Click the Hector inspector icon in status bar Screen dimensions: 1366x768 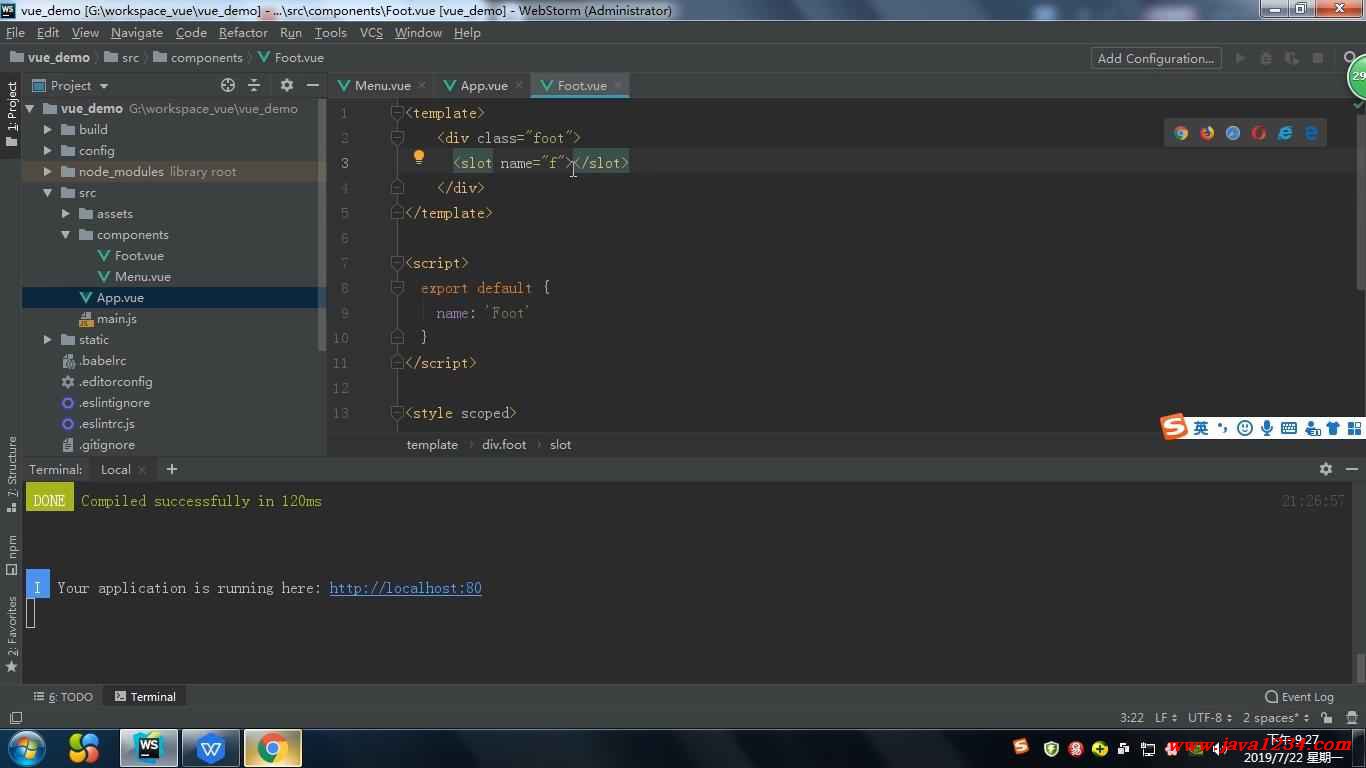(x=1351, y=717)
